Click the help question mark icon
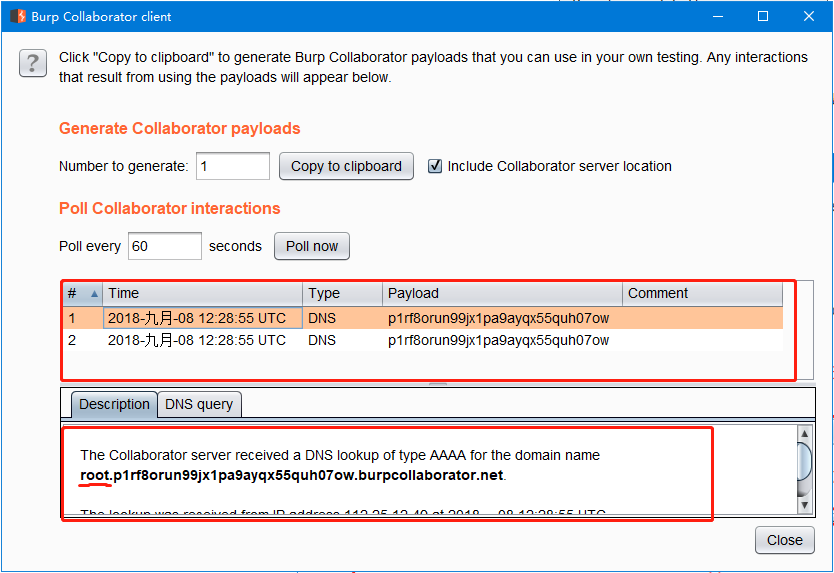The image size is (834, 573). pyautogui.click(x=33, y=64)
